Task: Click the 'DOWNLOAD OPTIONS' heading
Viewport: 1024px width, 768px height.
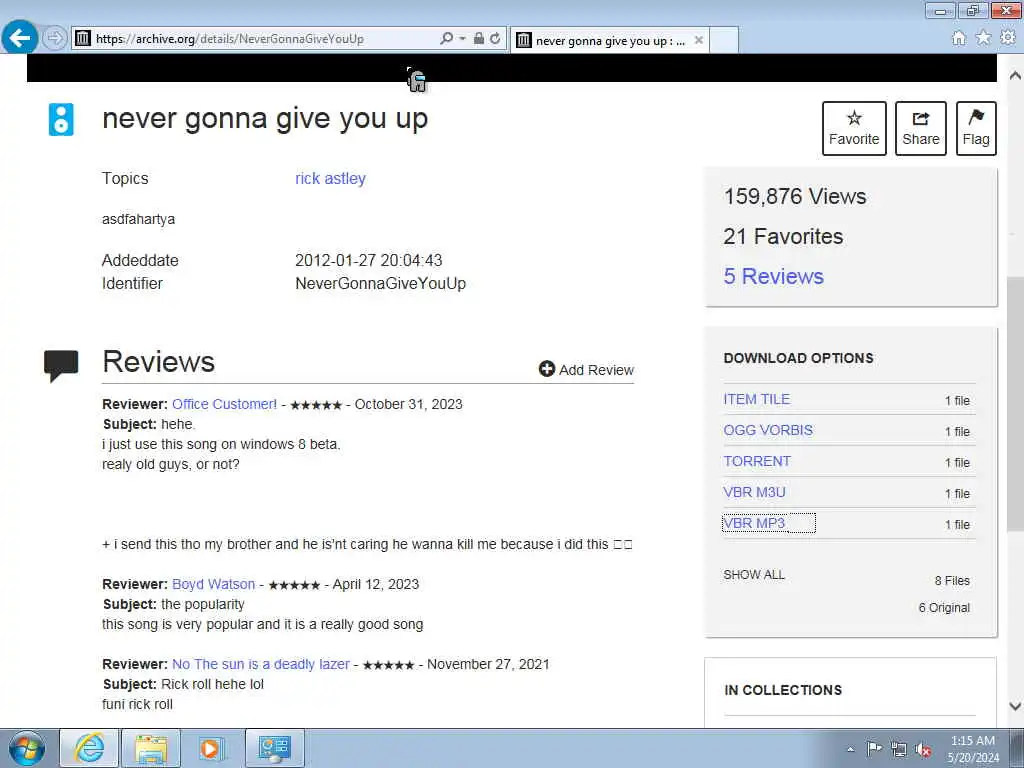Action: click(798, 358)
